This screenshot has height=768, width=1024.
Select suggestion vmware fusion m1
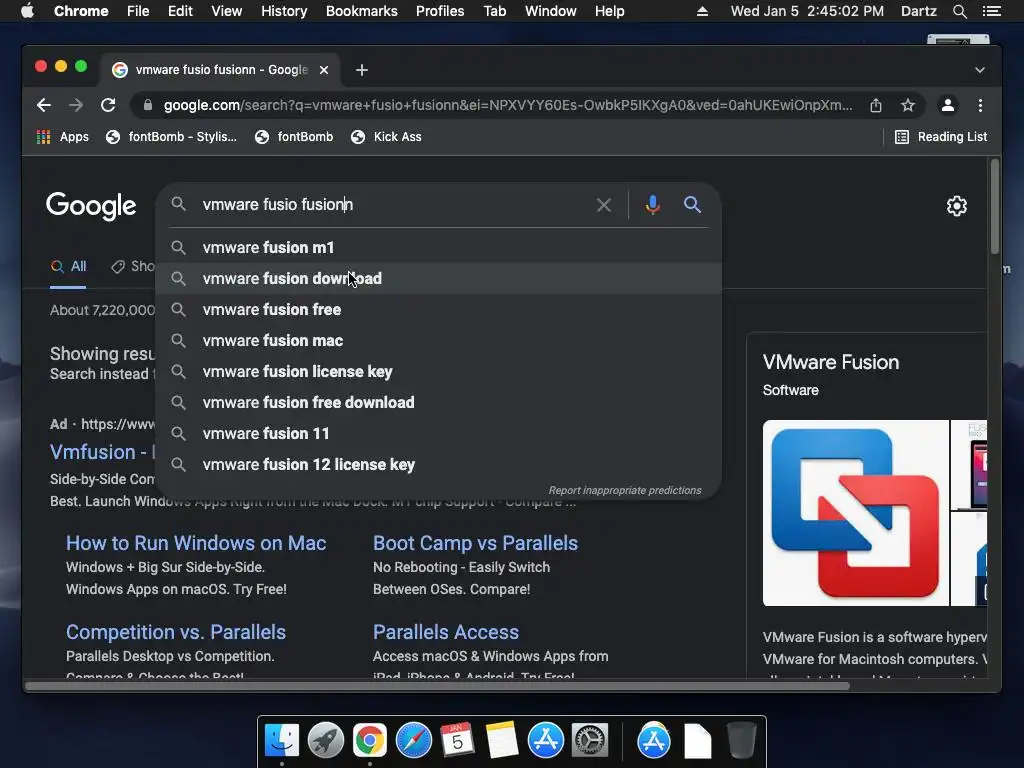coord(439,248)
